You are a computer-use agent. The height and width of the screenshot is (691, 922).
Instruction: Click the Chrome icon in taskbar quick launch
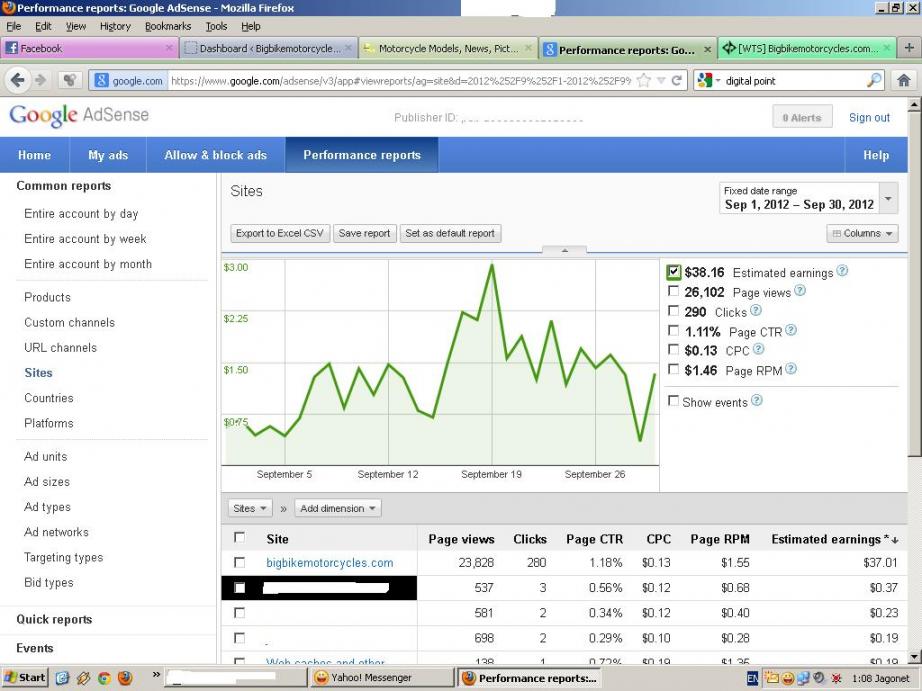point(104,678)
